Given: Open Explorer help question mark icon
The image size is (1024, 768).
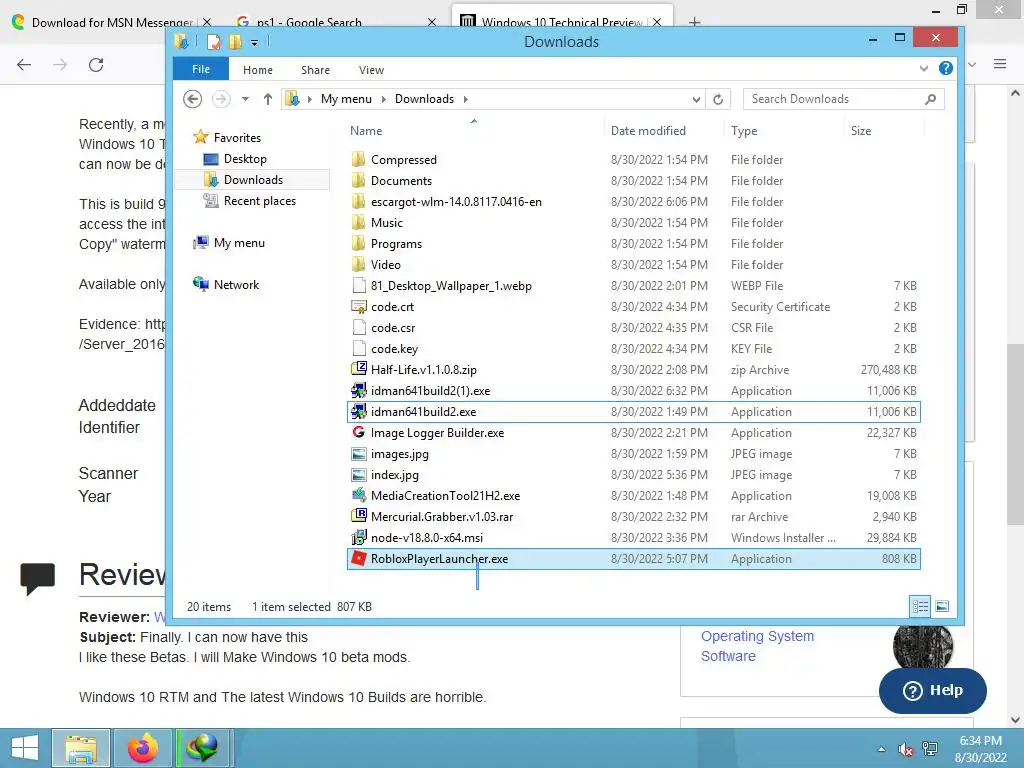Looking at the screenshot, I should tap(945, 68).
